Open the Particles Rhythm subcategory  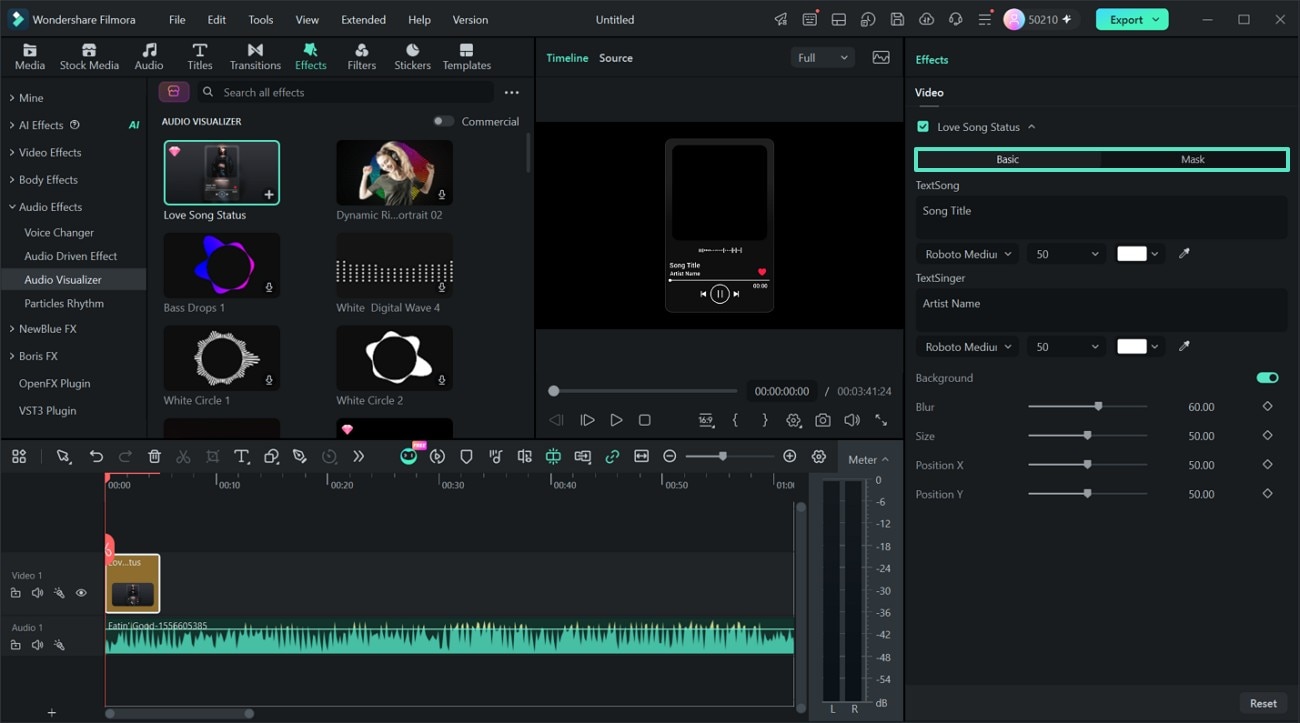pos(64,303)
